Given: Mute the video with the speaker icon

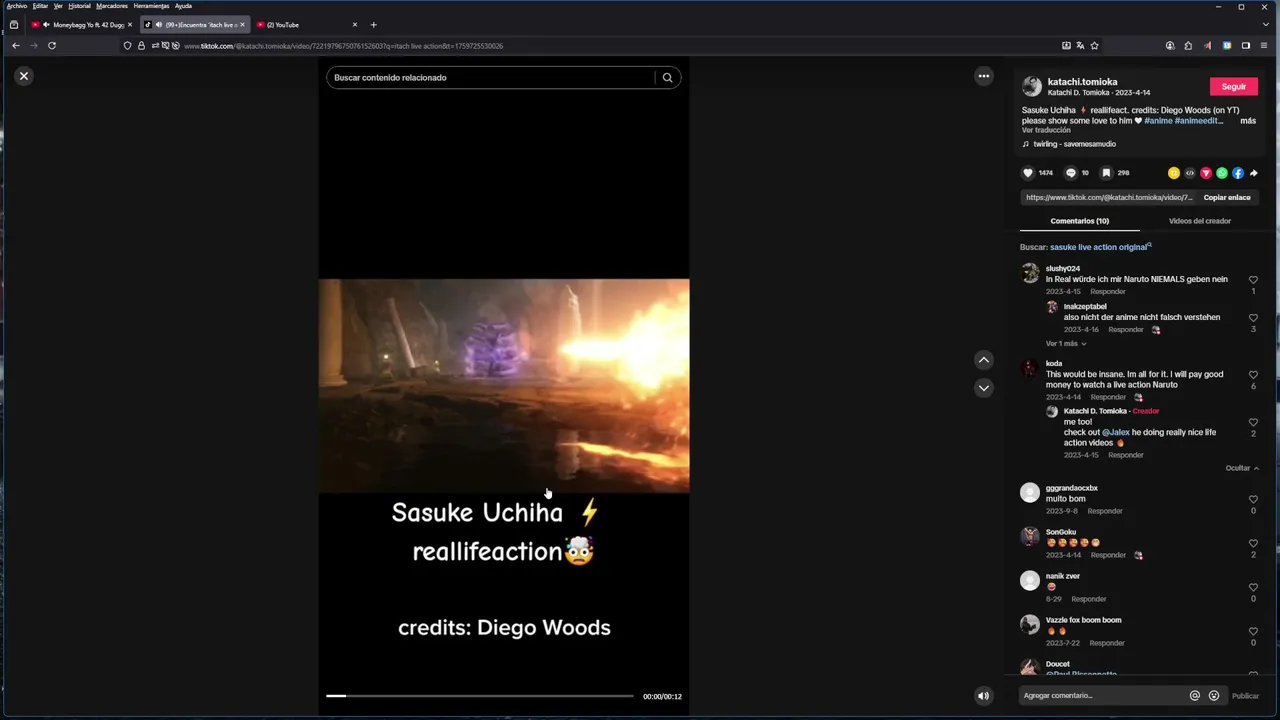Looking at the screenshot, I should [983, 696].
